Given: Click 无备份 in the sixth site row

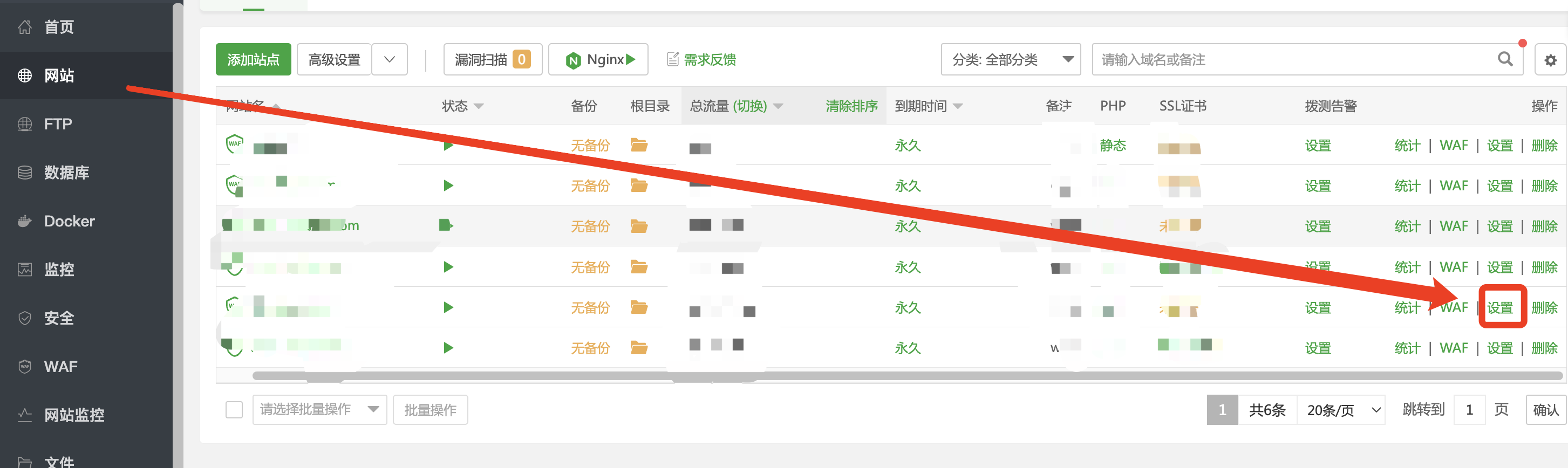Looking at the screenshot, I should tap(589, 348).
